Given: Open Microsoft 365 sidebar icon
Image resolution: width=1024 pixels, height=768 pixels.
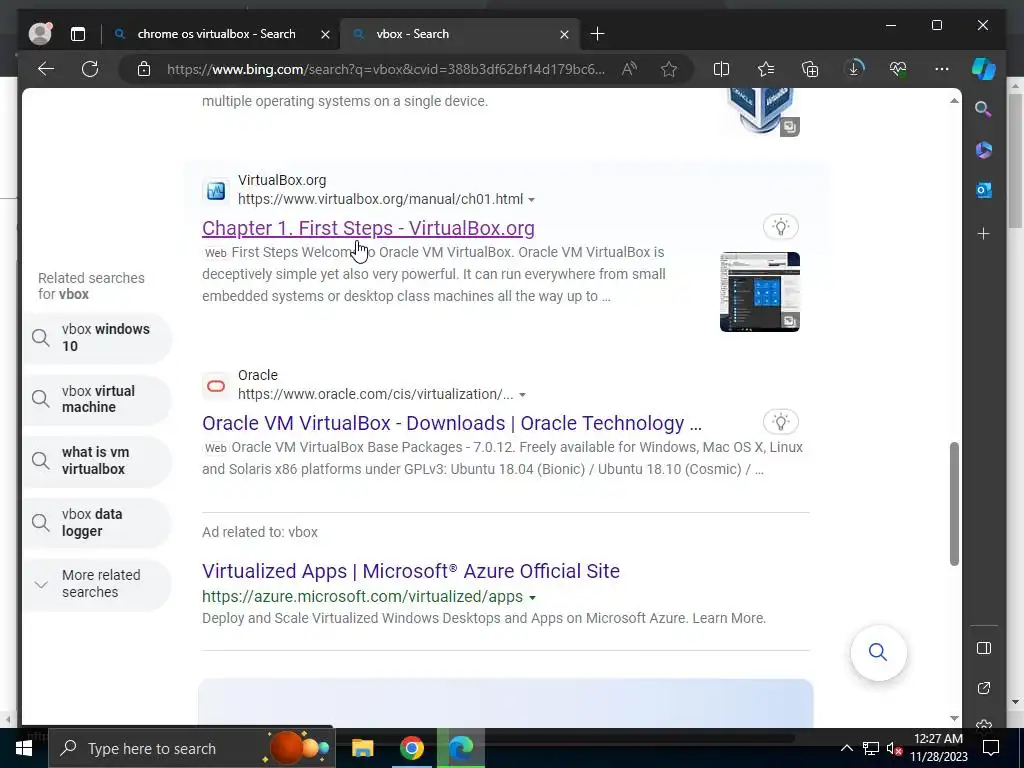Looking at the screenshot, I should pyautogui.click(x=984, y=150).
